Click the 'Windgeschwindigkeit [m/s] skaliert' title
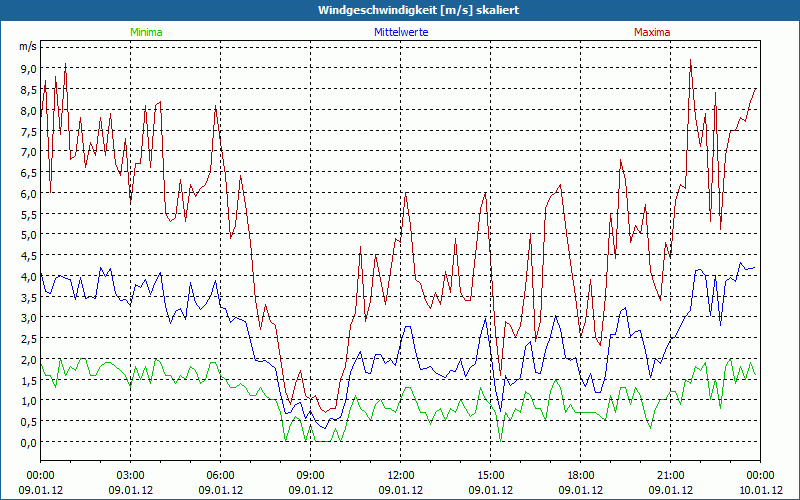The height and width of the screenshot is (500, 800). click(x=418, y=10)
